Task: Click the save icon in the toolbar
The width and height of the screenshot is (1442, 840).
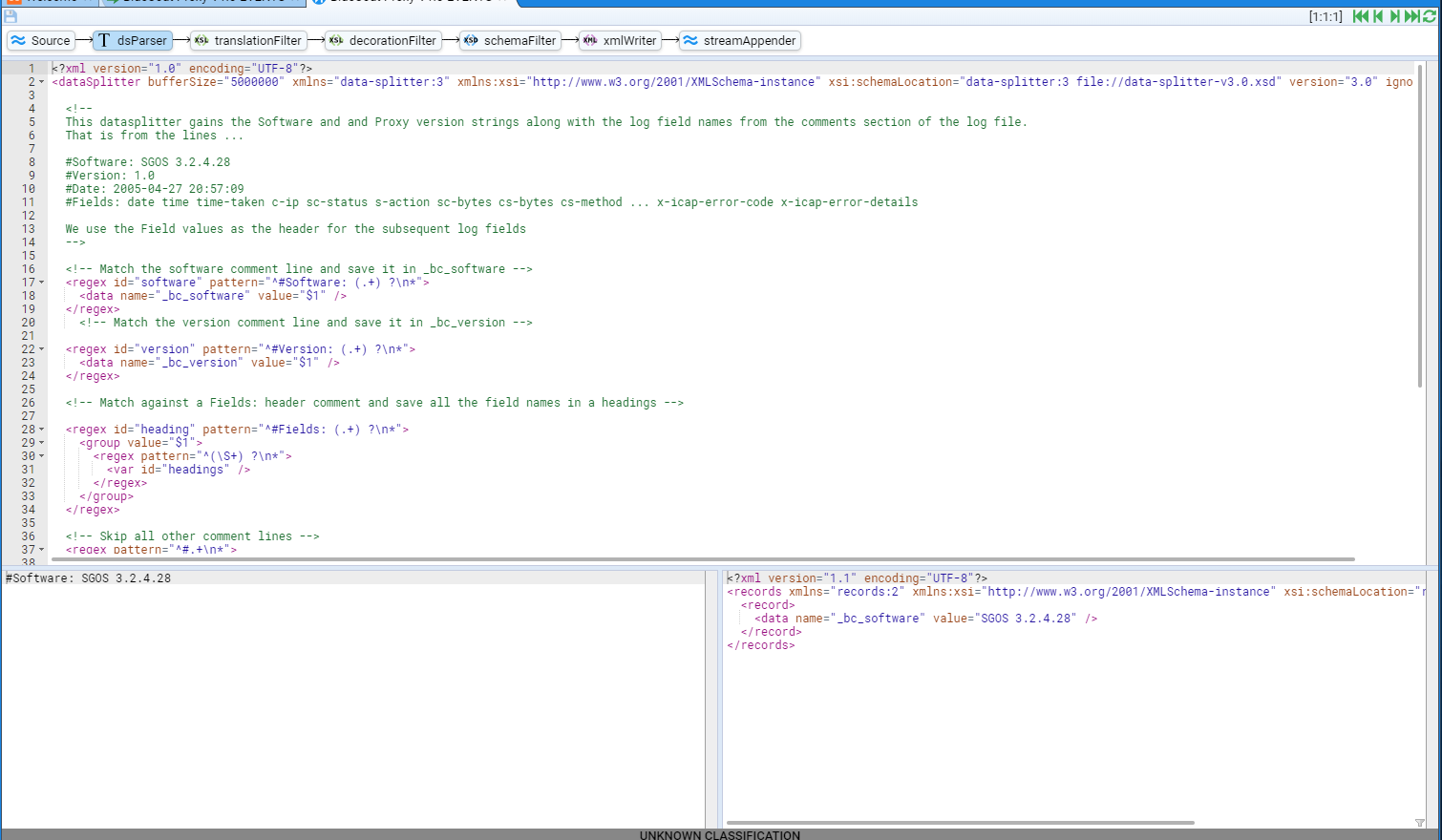Action: click(11, 16)
